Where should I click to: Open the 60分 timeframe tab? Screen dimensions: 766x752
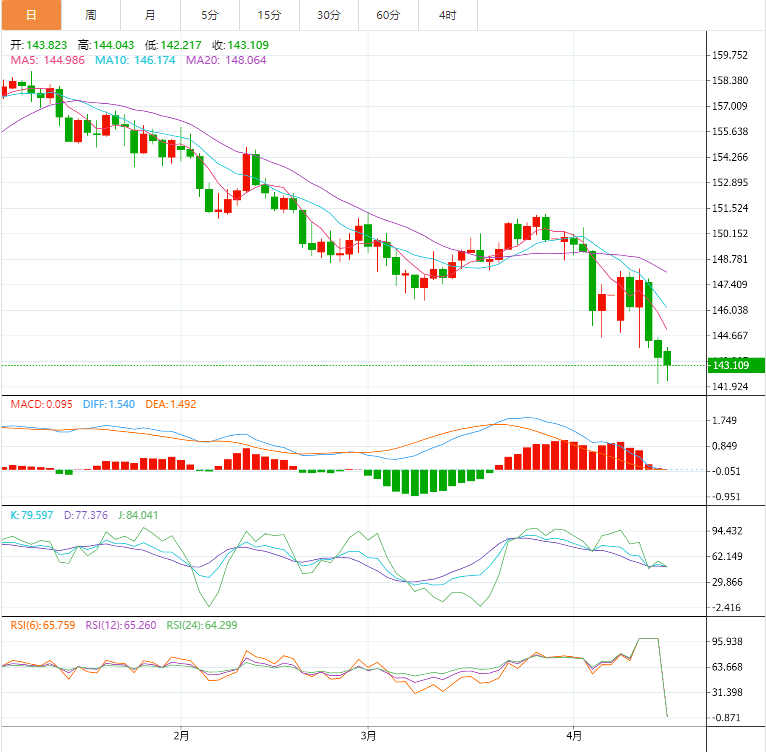(388, 15)
